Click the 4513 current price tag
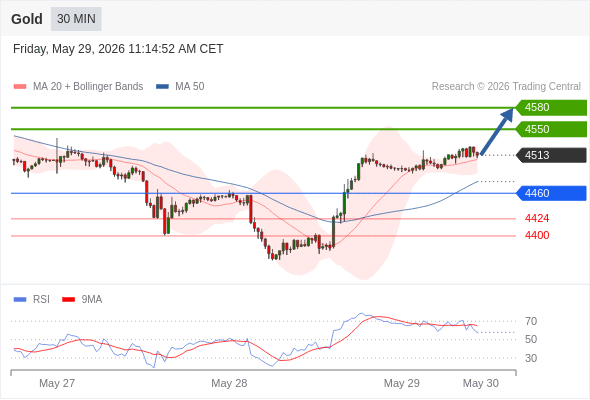The height and width of the screenshot is (400, 590). tap(551, 155)
